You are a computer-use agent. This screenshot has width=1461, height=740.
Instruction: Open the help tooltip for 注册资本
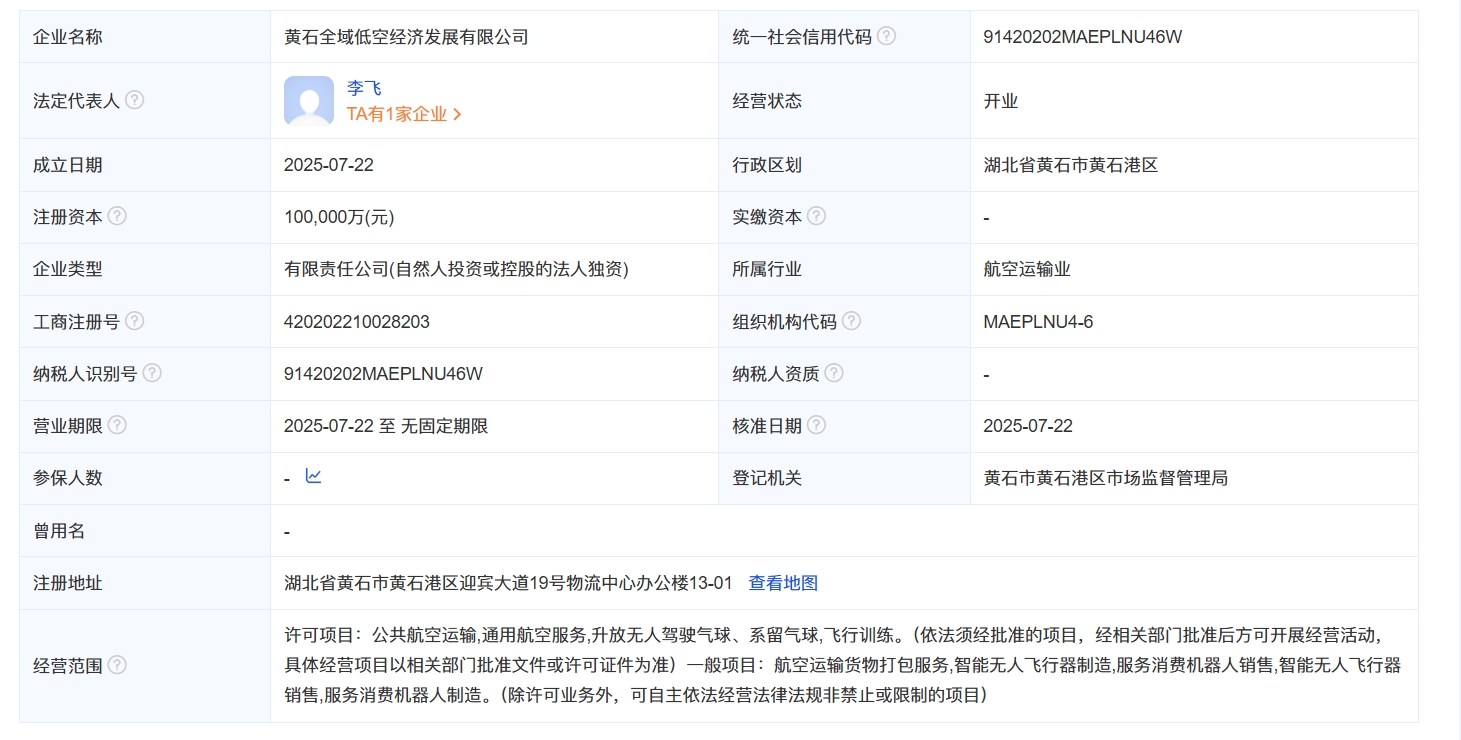coord(117,216)
